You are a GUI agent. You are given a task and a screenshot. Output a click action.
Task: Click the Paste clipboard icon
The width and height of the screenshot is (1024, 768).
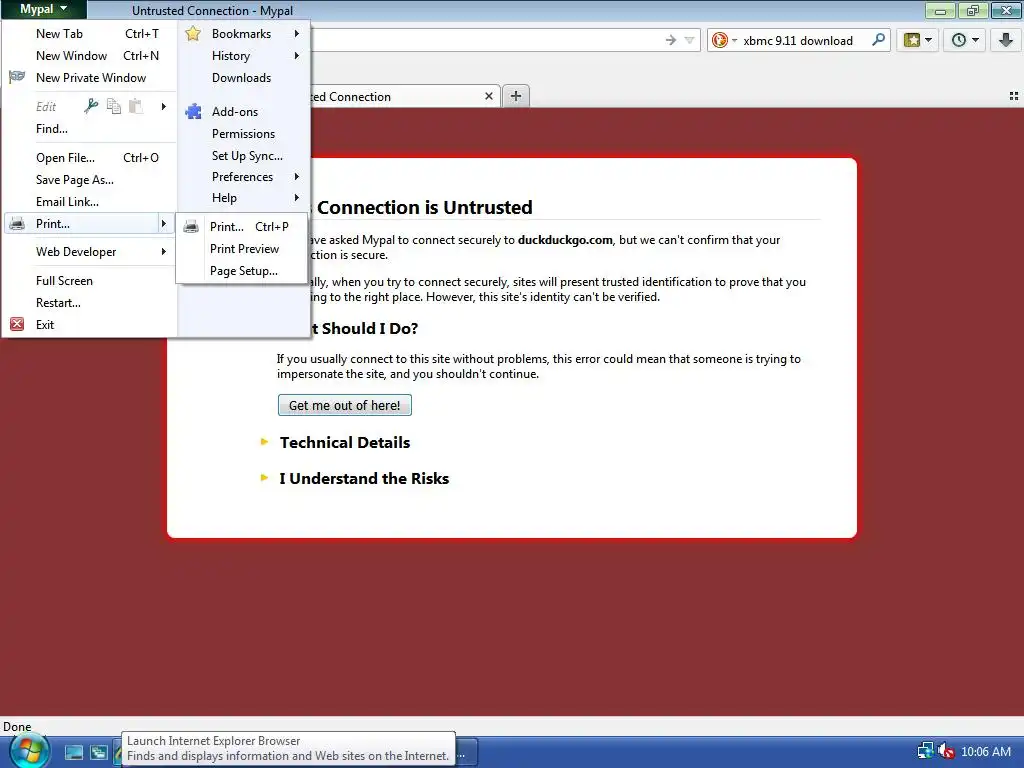pos(136,106)
